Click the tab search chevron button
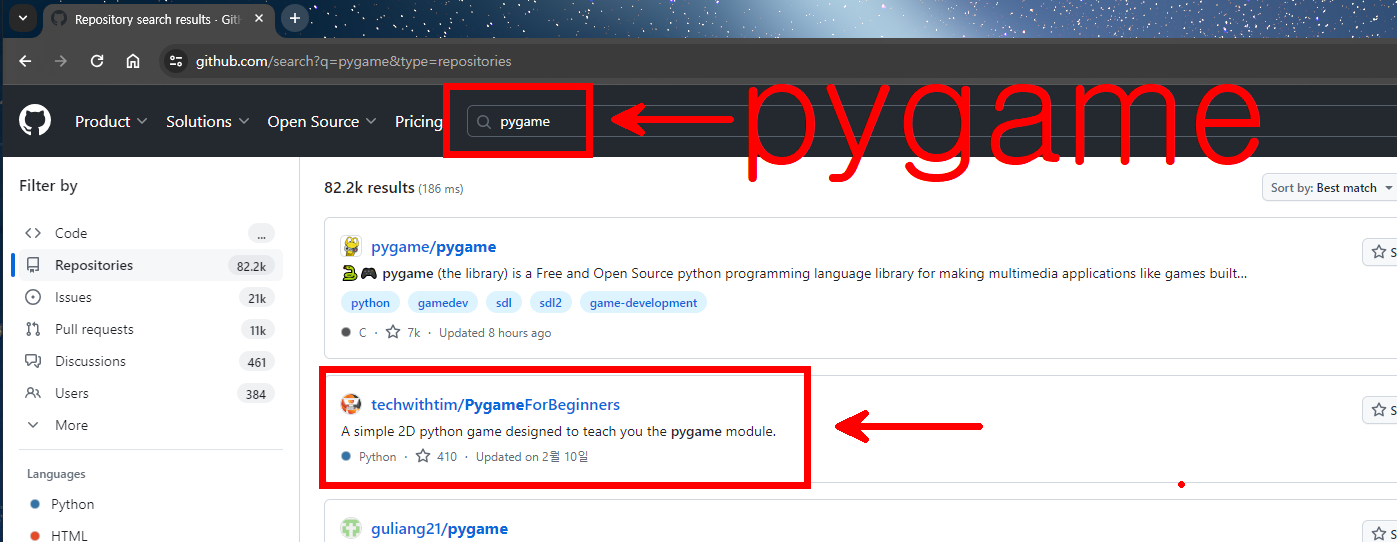 tap(21, 18)
